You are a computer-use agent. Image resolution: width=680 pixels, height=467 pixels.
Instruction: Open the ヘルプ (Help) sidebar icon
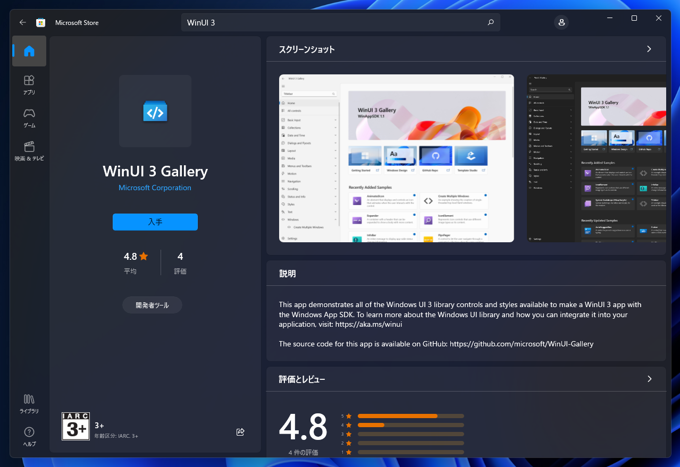29,436
